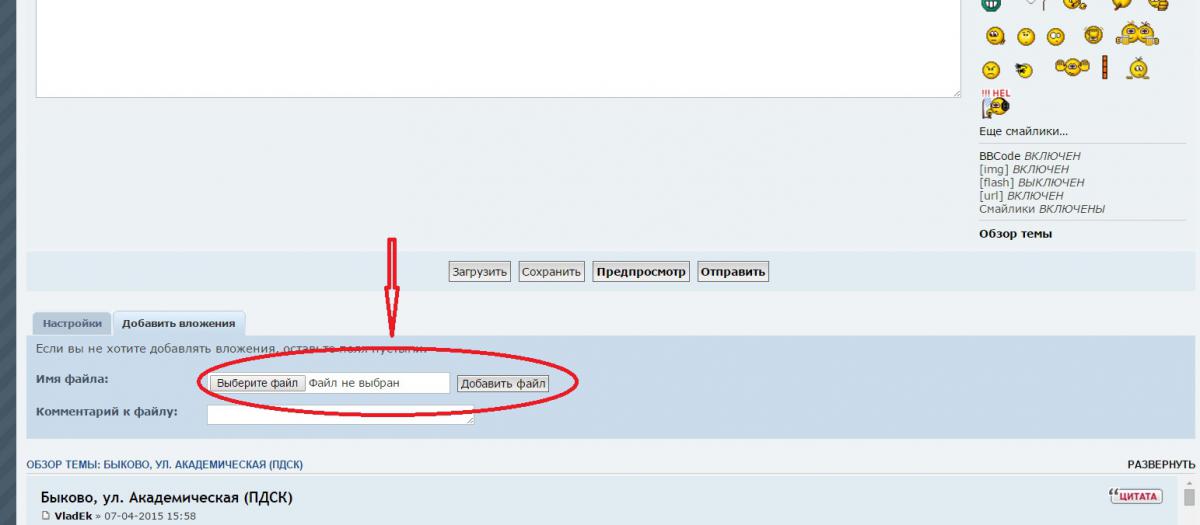
Task: Select the Добавить вложения tab
Action: pos(179,324)
